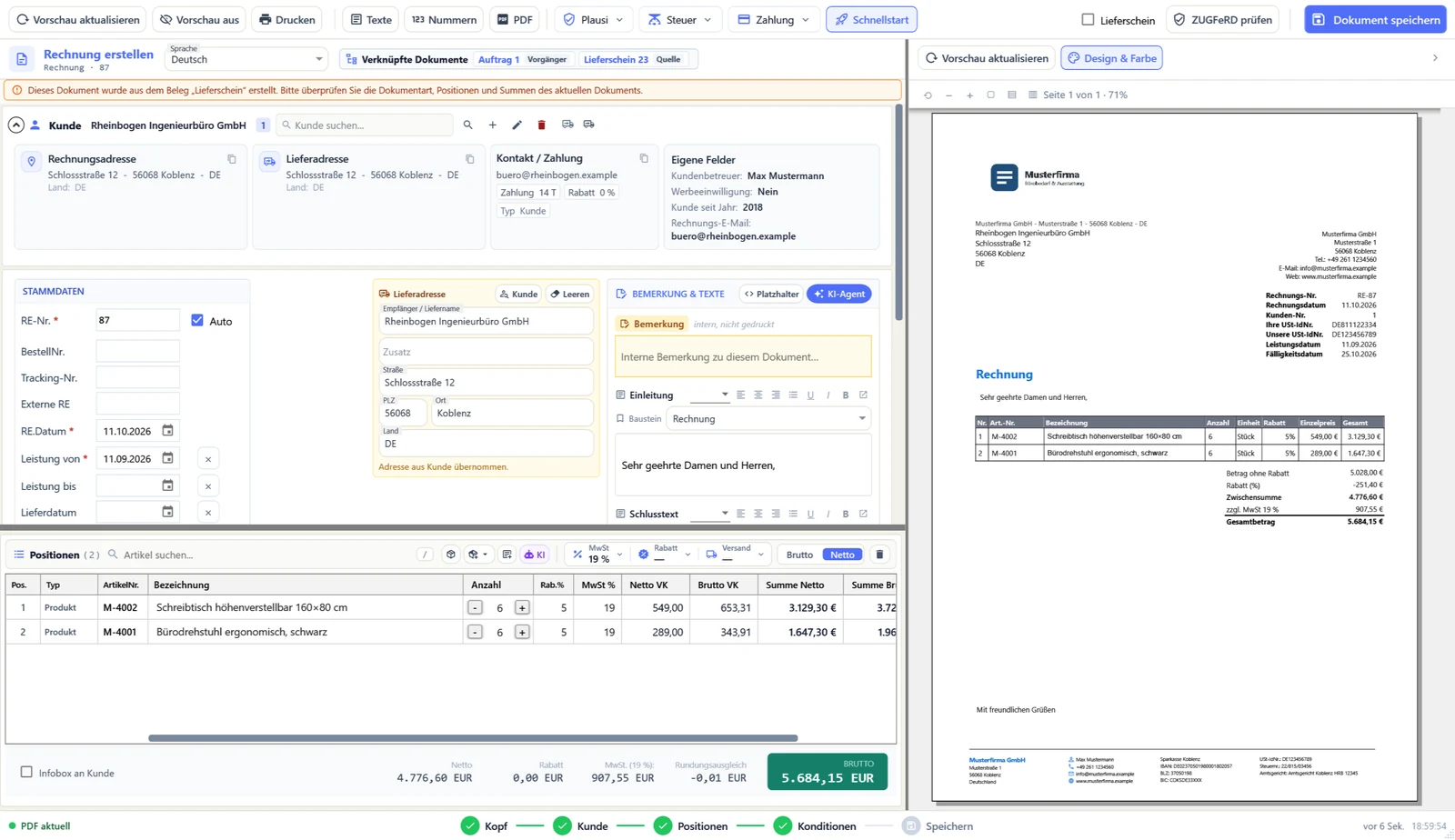Open the Baustein Rechnung dropdown
Image resolution: width=1455 pixels, height=840 pixels.
pos(768,419)
